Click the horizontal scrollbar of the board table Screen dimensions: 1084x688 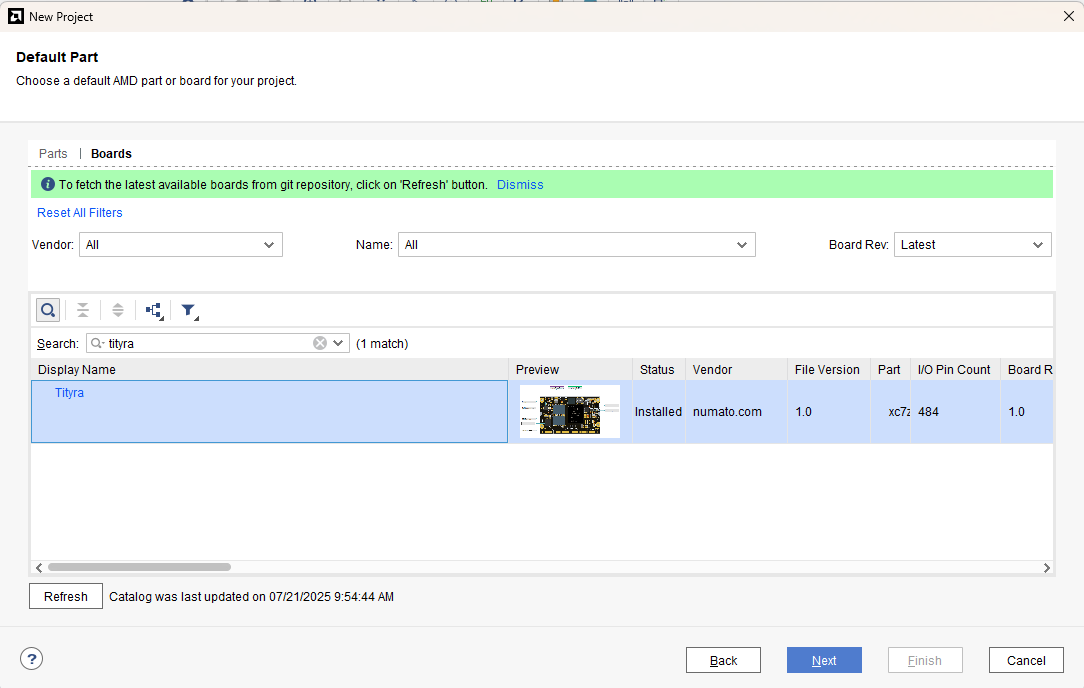coord(140,567)
